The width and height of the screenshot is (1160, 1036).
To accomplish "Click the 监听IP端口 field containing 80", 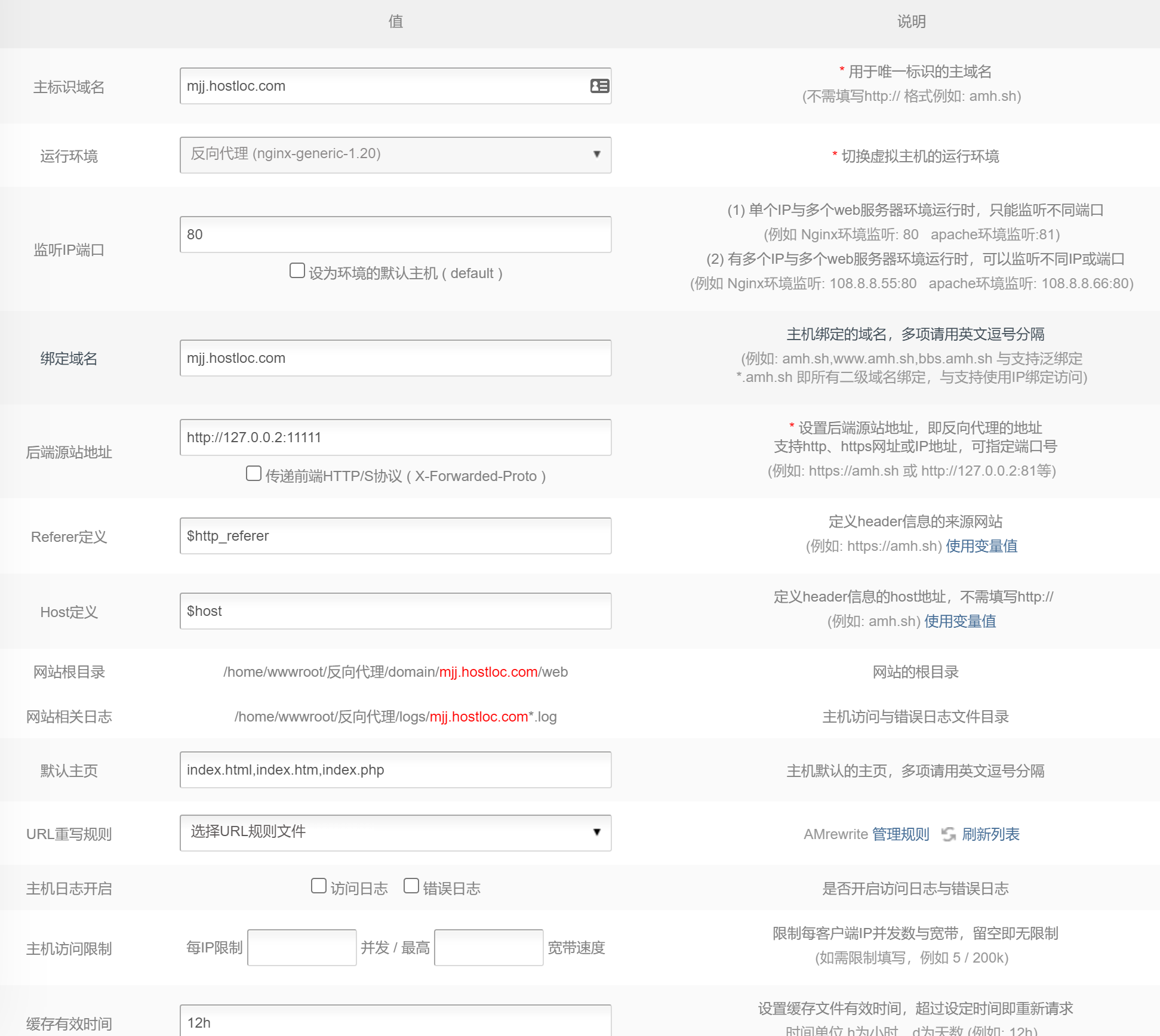I will pyautogui.click(x=395, y=235).
